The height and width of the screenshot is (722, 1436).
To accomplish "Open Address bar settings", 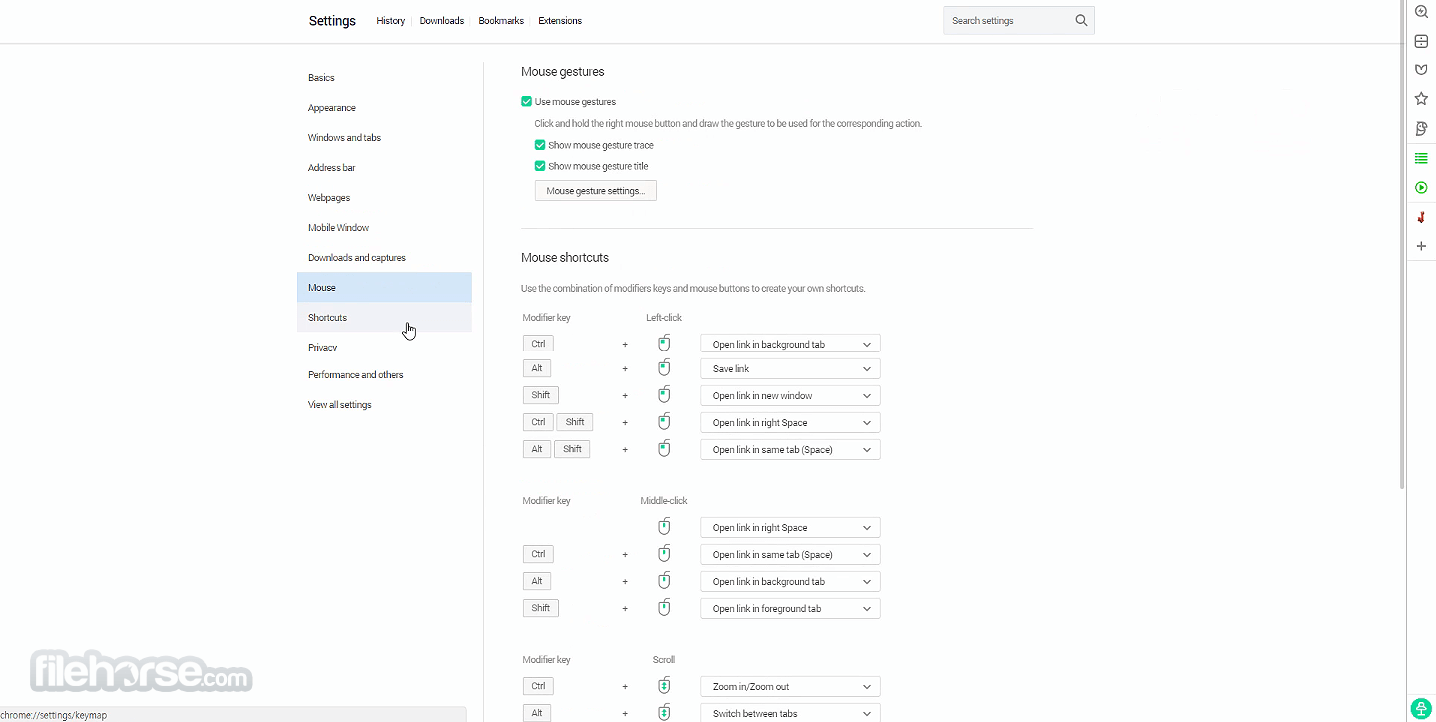I will coord(384,168).
